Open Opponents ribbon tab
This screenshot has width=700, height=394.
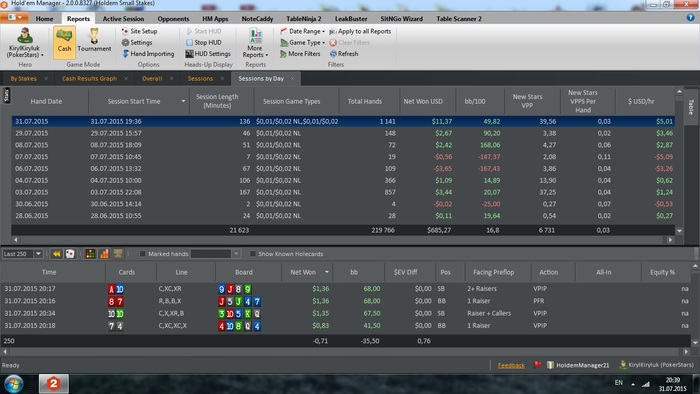(x=173, y=19)
